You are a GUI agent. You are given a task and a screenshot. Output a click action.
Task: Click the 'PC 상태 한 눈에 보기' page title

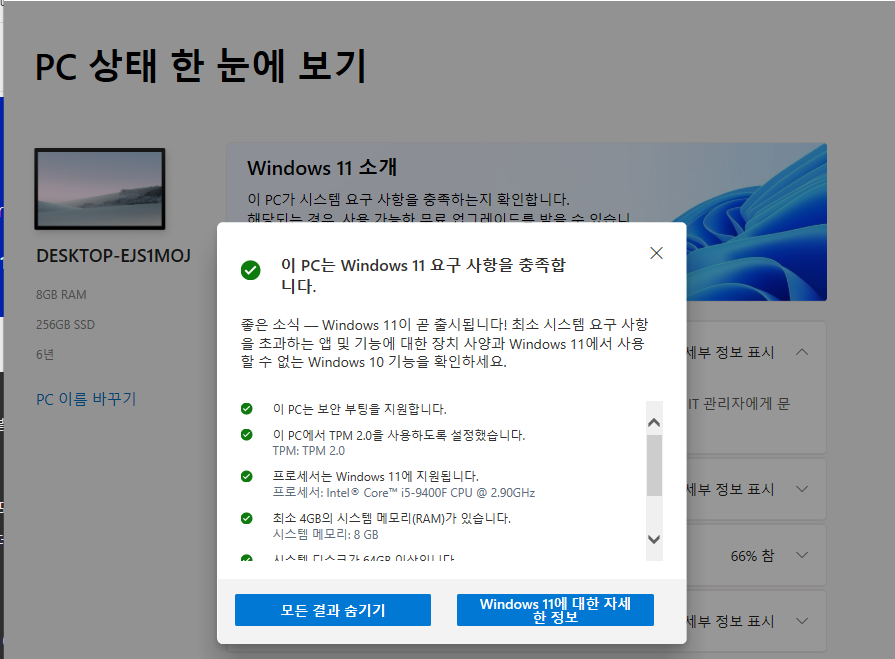tap(201, 66)
